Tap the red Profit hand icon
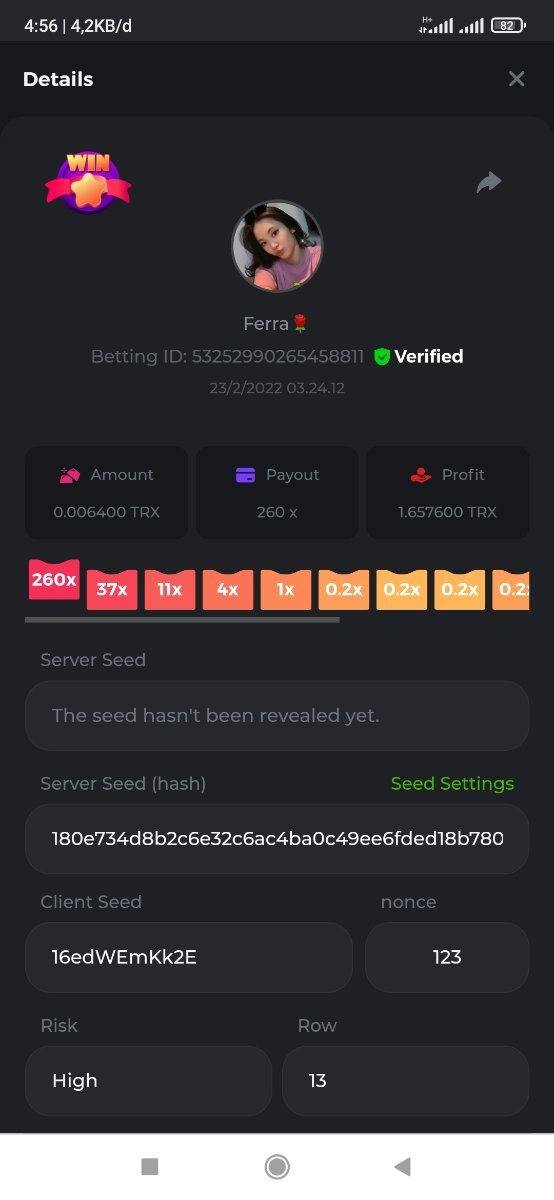Image resolution: width=554 pixels, height=1200 pixels. [421, 475]
